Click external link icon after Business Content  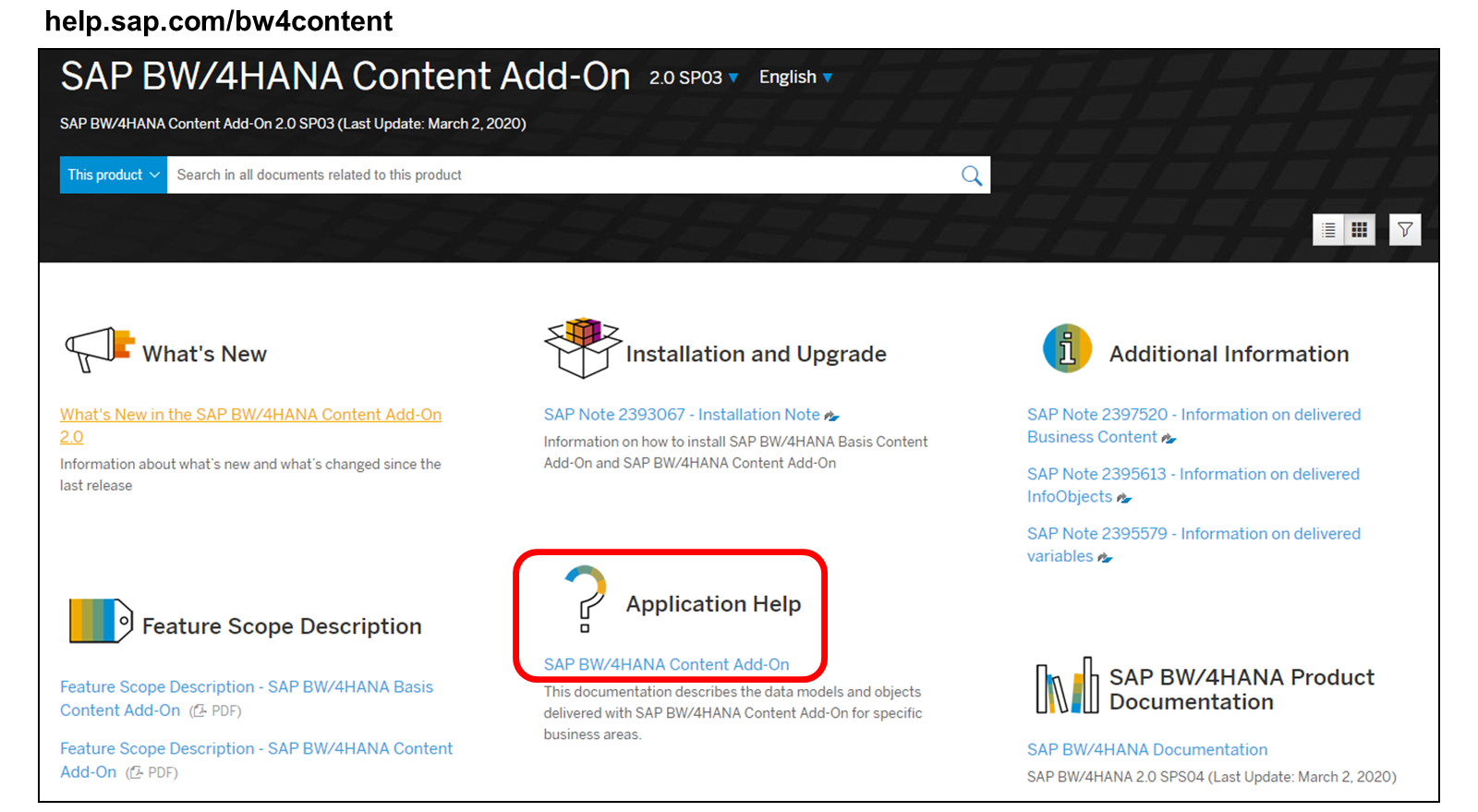point(1169,439)
